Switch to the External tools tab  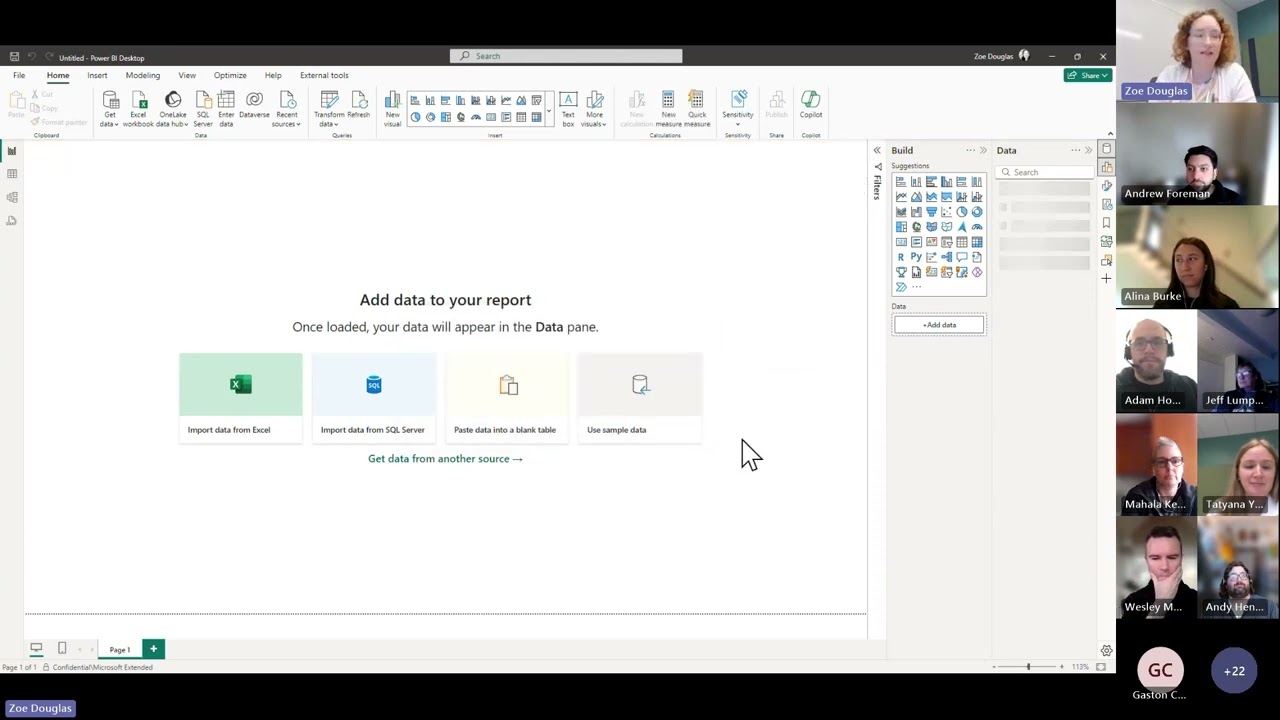click(324, 75)
